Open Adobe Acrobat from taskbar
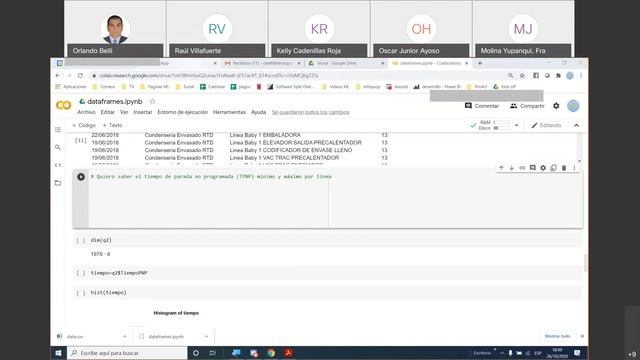The image size is (640, 360). pyautogui.click(x=288, y=353)
